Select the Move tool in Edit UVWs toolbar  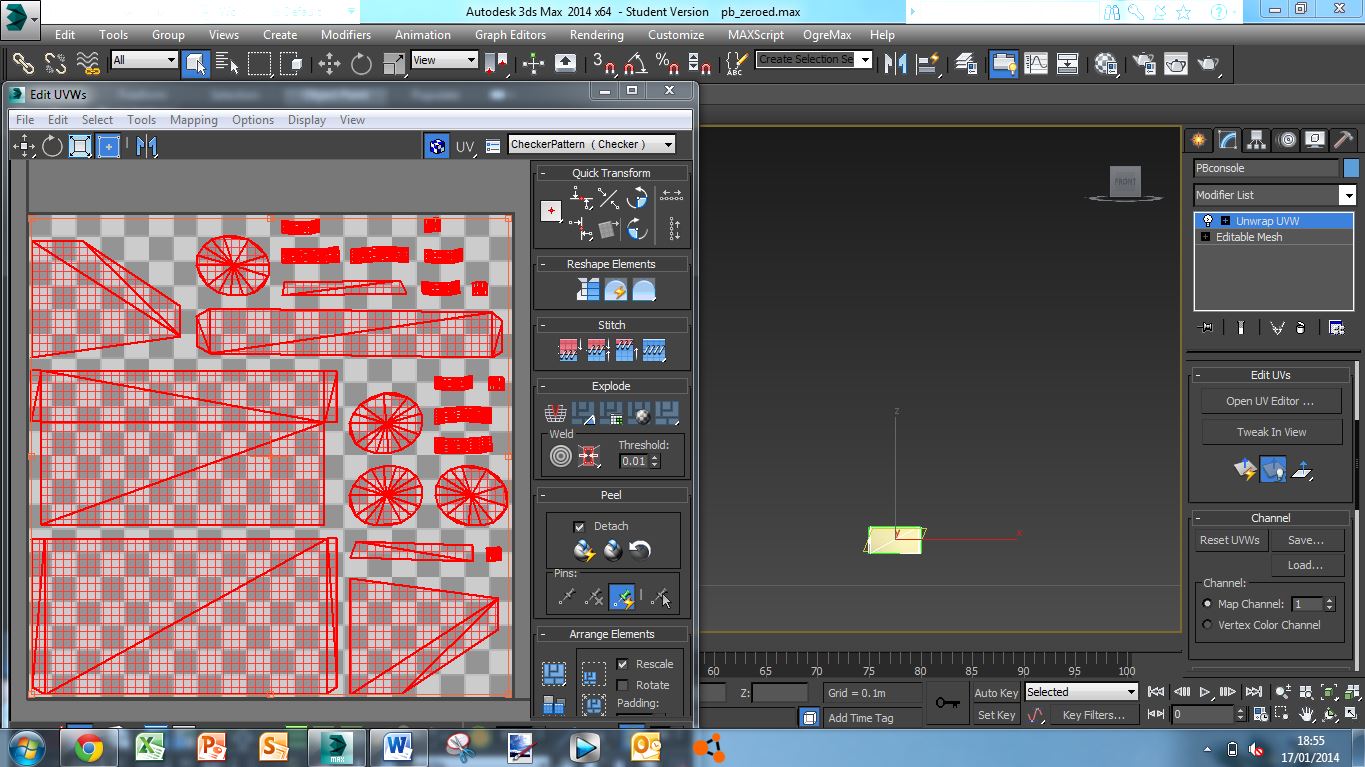pyautogui.click(x=24, y=146)
